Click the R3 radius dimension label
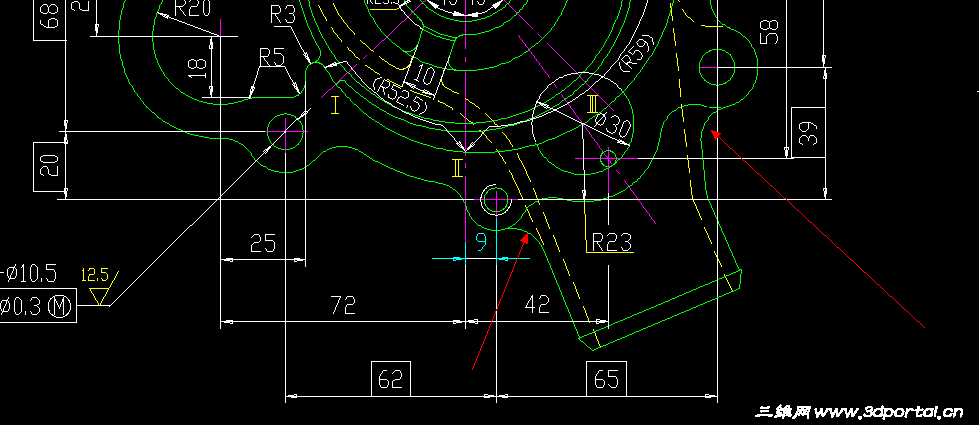The width and height of the screenshot is (979, 425). pos(283,15)
